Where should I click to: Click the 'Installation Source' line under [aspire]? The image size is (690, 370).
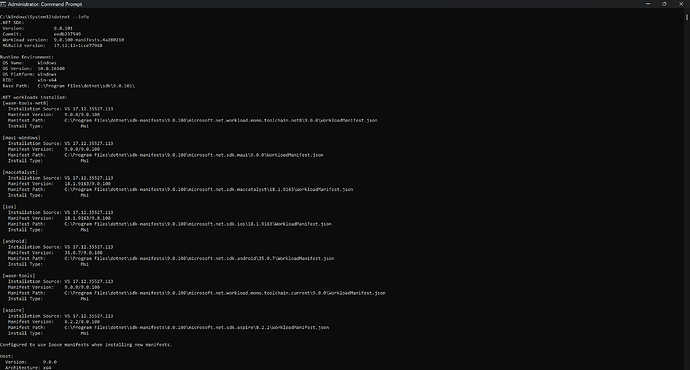point(60,316)
